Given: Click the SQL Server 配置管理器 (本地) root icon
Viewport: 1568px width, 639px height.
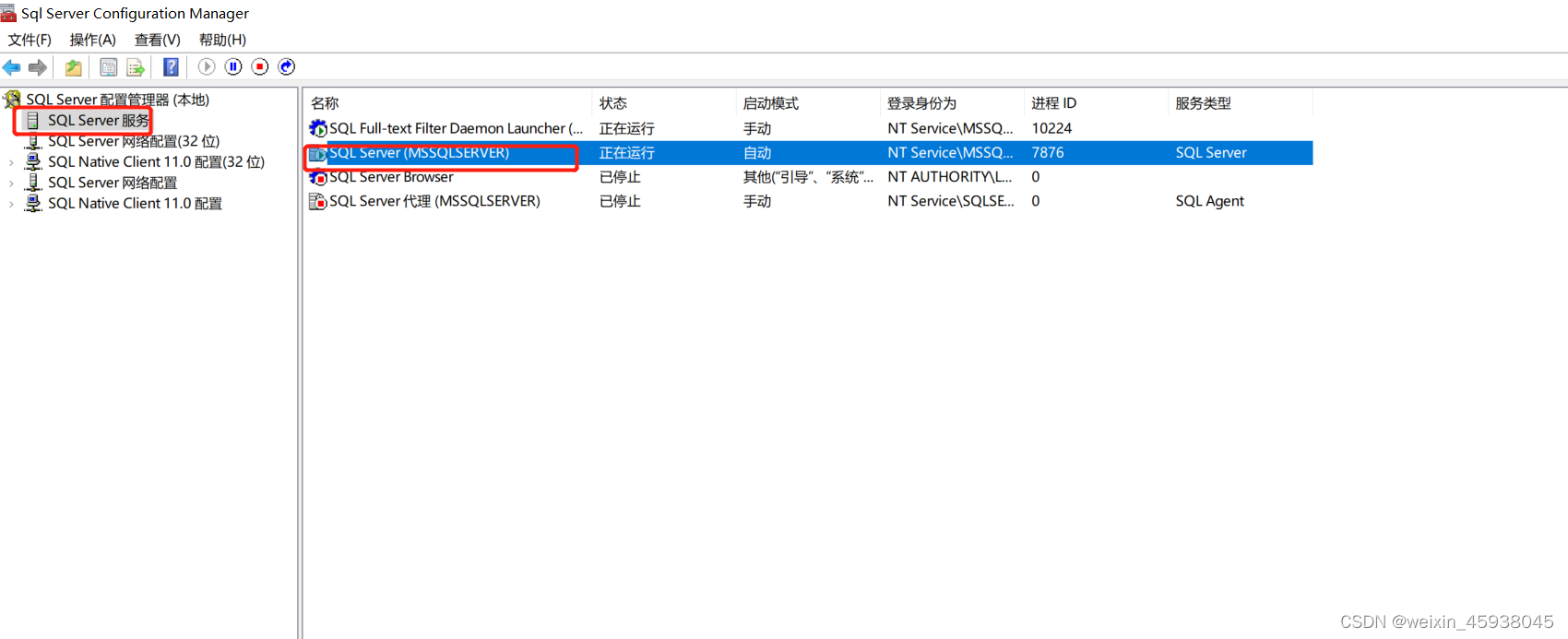Looking at the screenshot, I should pos(12,99).
